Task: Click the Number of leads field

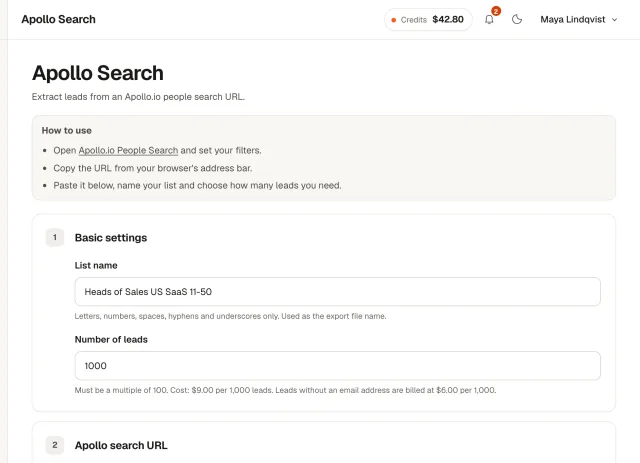Action: pos(337,365)
